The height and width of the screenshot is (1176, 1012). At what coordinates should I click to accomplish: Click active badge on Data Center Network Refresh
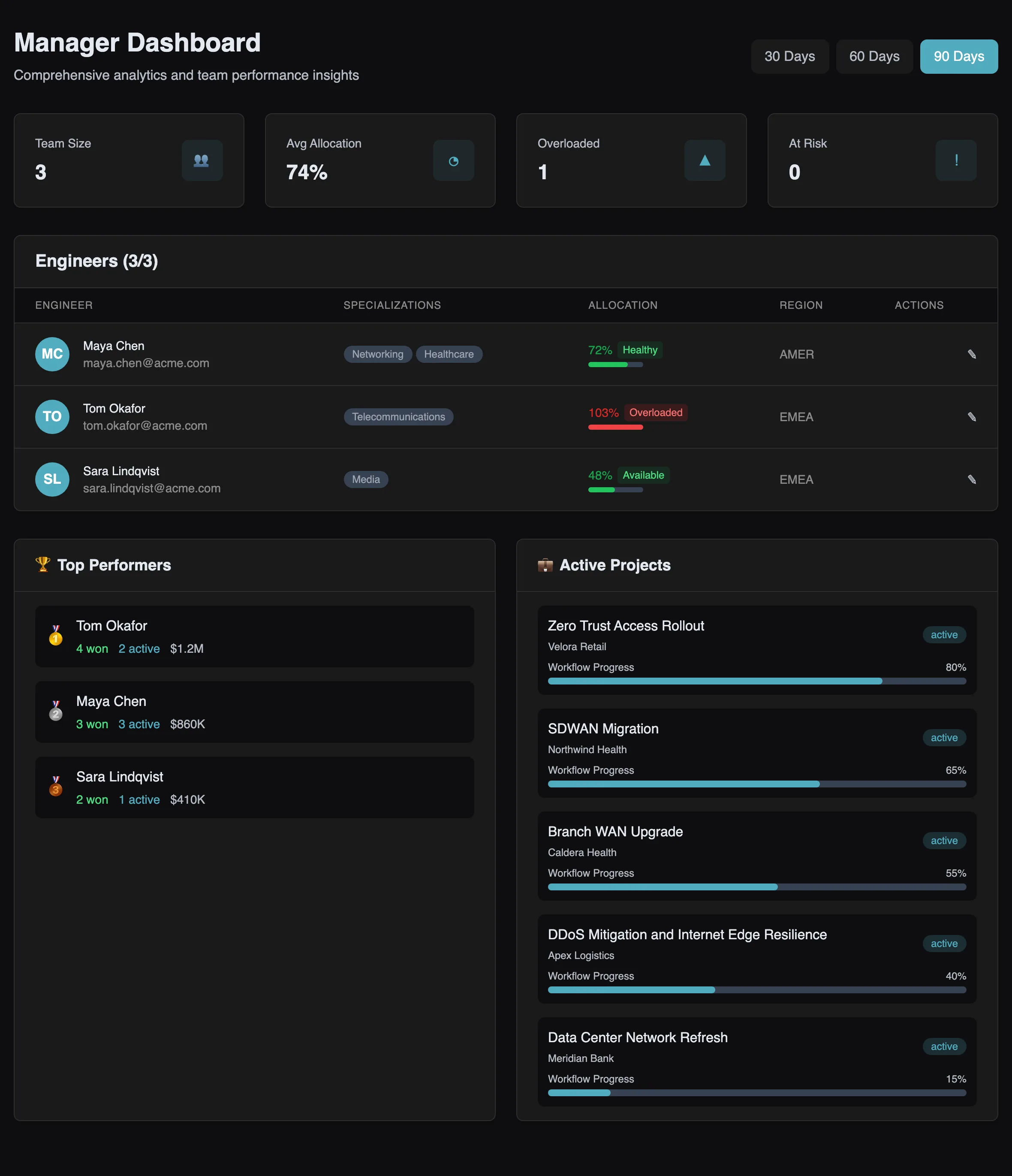[944, 1046]
